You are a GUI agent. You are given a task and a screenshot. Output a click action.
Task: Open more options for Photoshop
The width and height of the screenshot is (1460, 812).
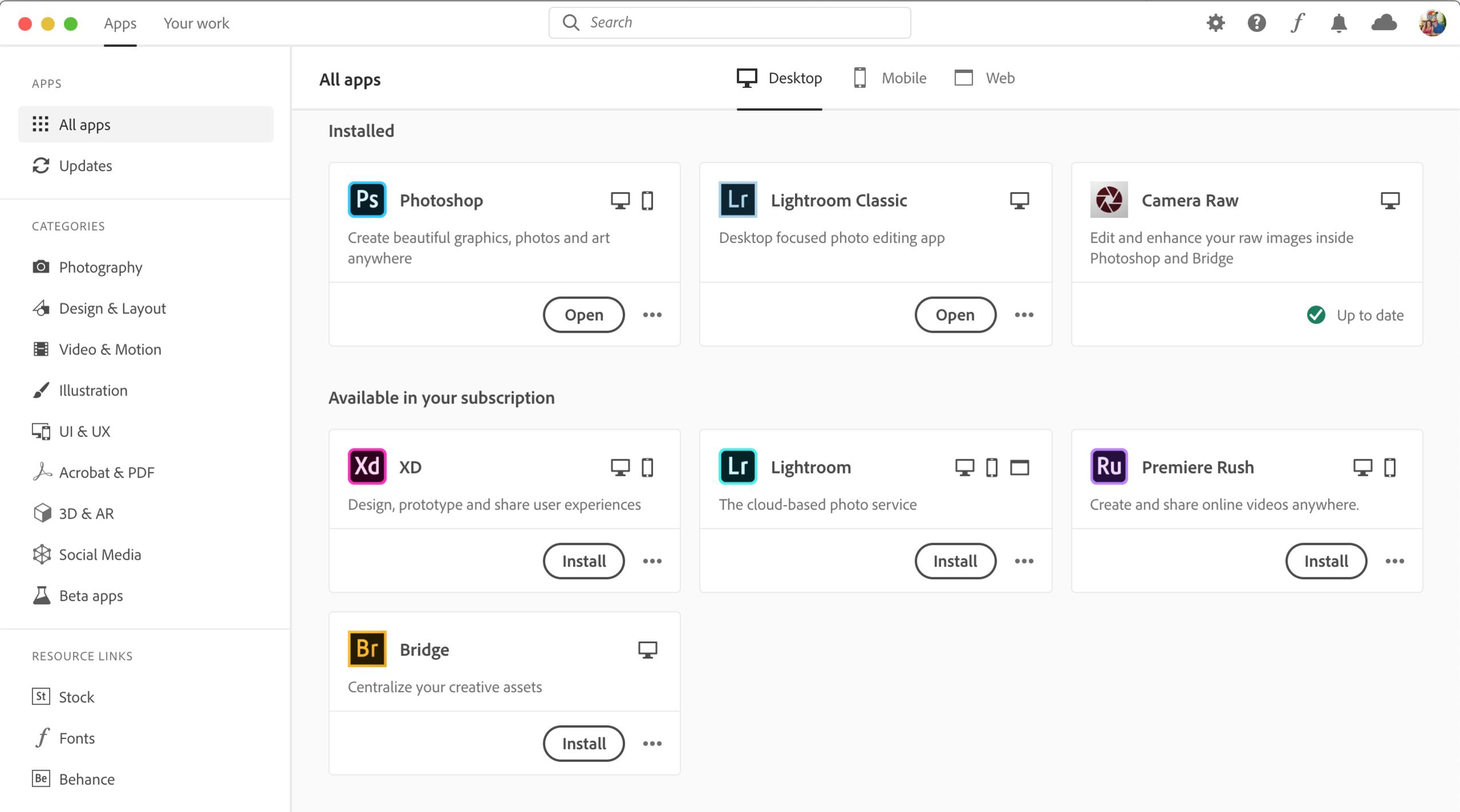click(652, 314)
